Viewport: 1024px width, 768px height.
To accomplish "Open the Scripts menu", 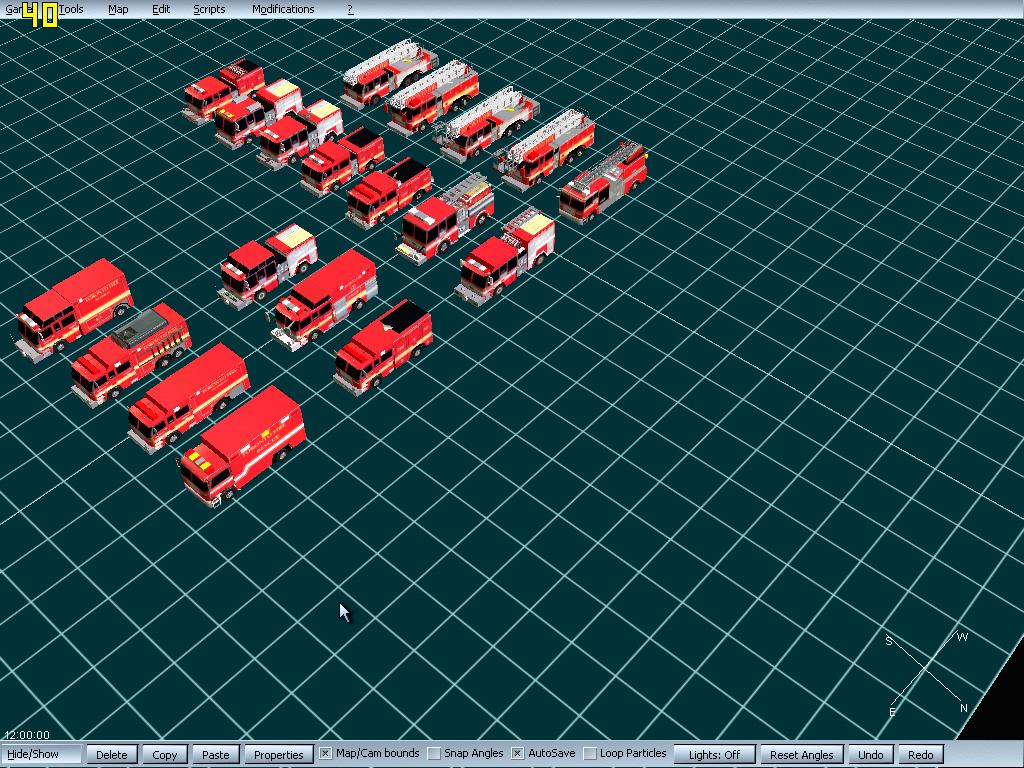I will (x=210, y=9).
